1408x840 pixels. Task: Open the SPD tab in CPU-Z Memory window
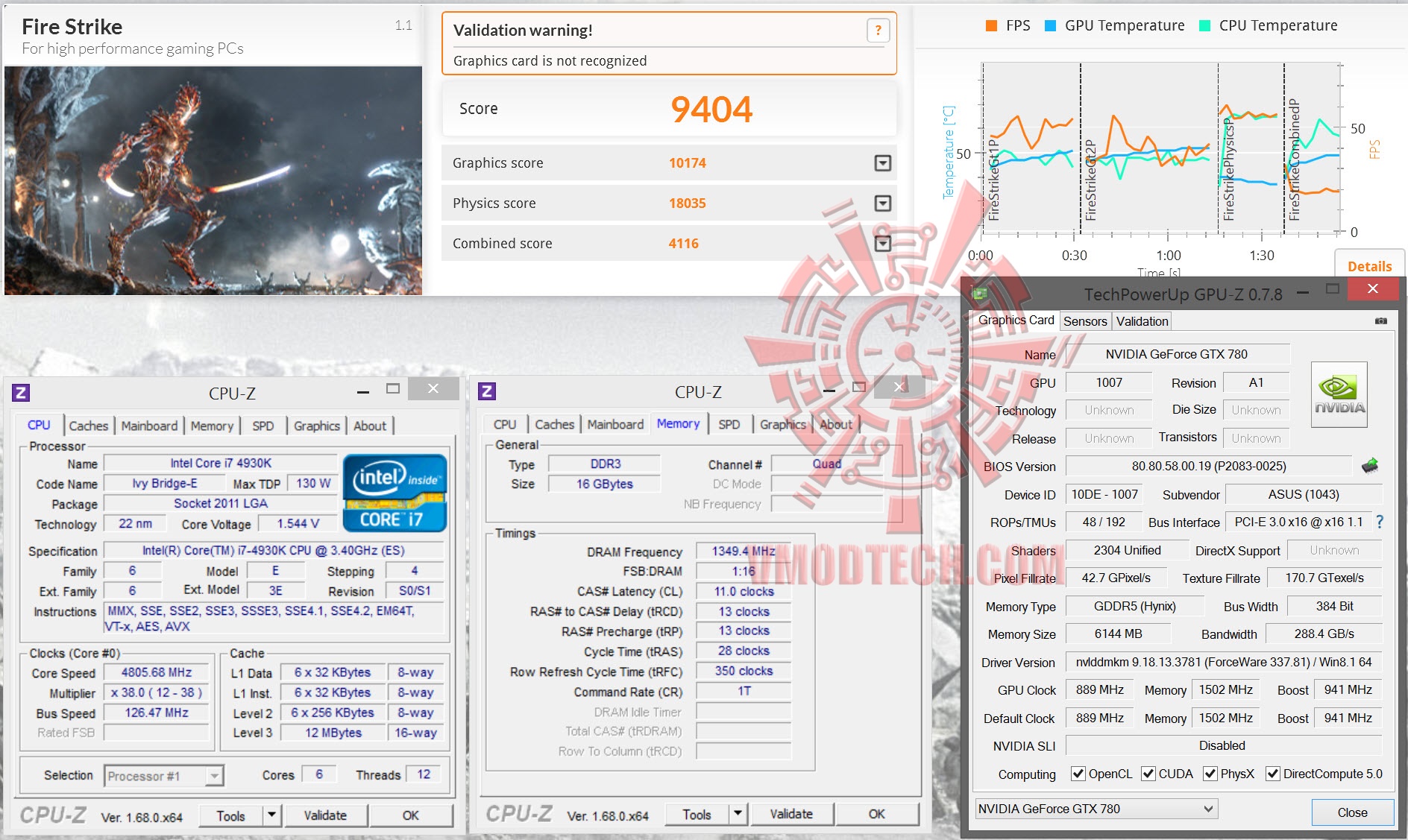pyautogui.click(x=729, y=424)
